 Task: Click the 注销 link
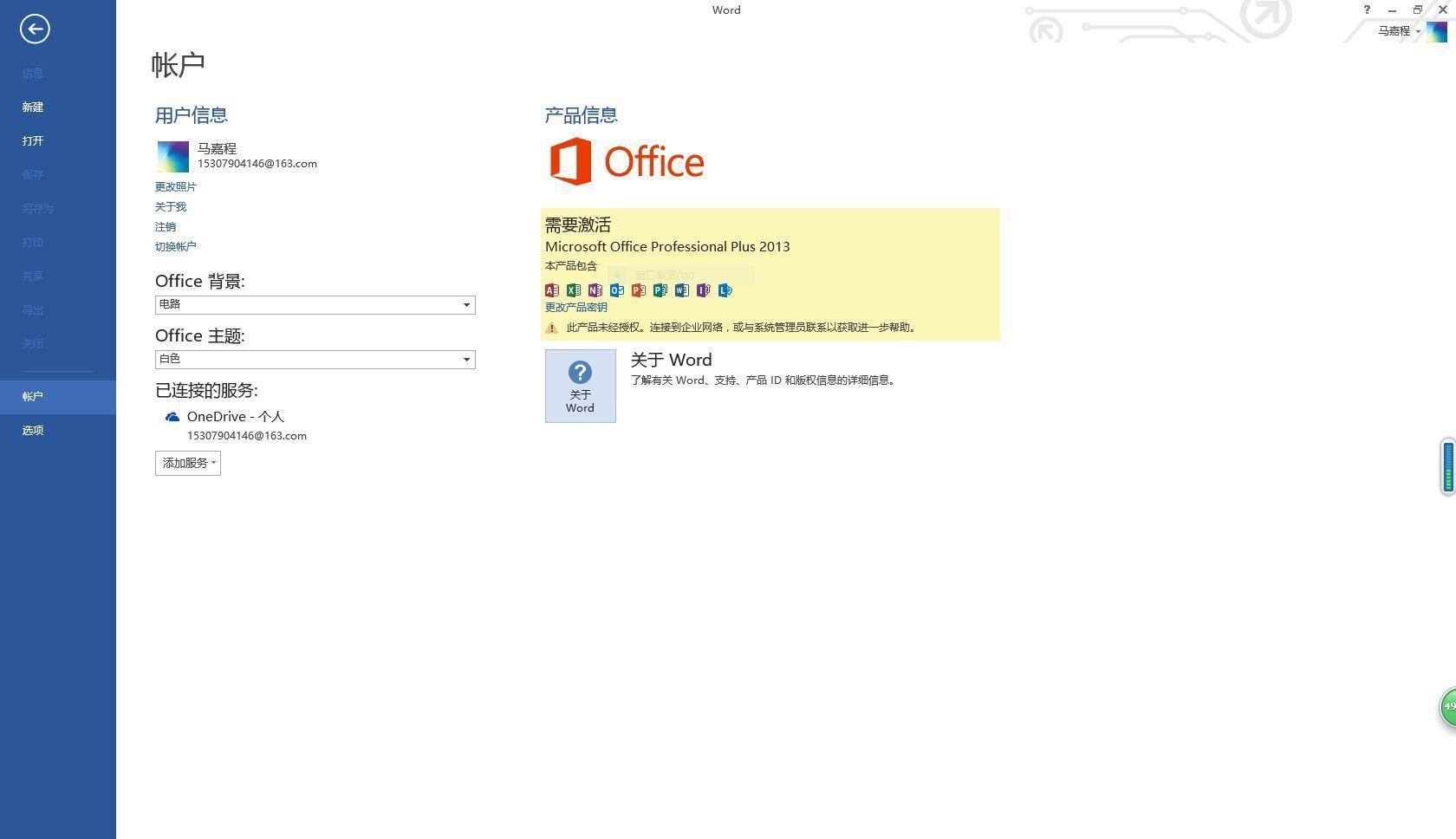click(x=166, y=227)
